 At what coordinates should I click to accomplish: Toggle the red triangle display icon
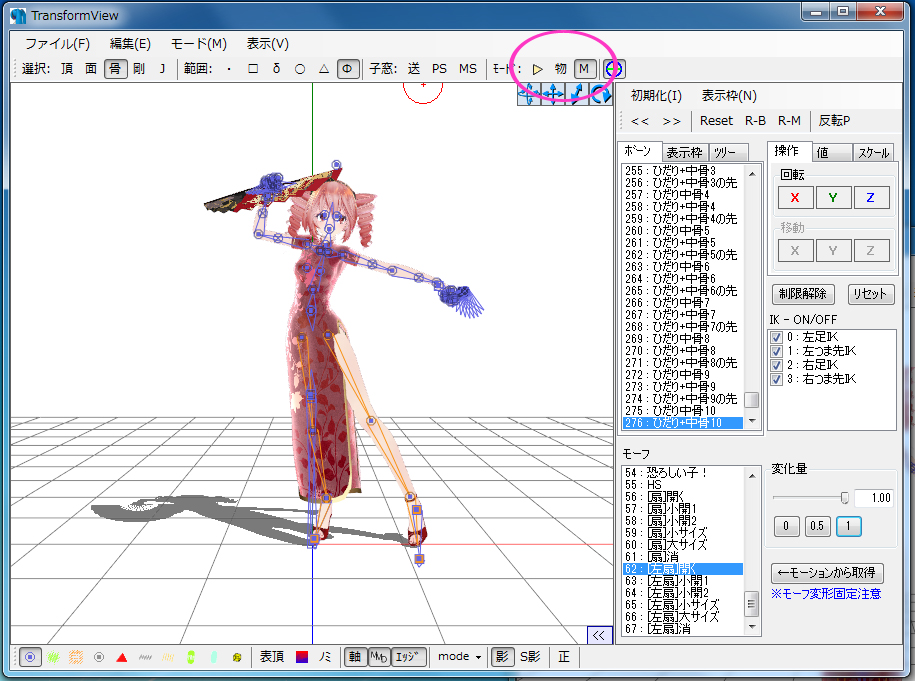pos(122,657)
